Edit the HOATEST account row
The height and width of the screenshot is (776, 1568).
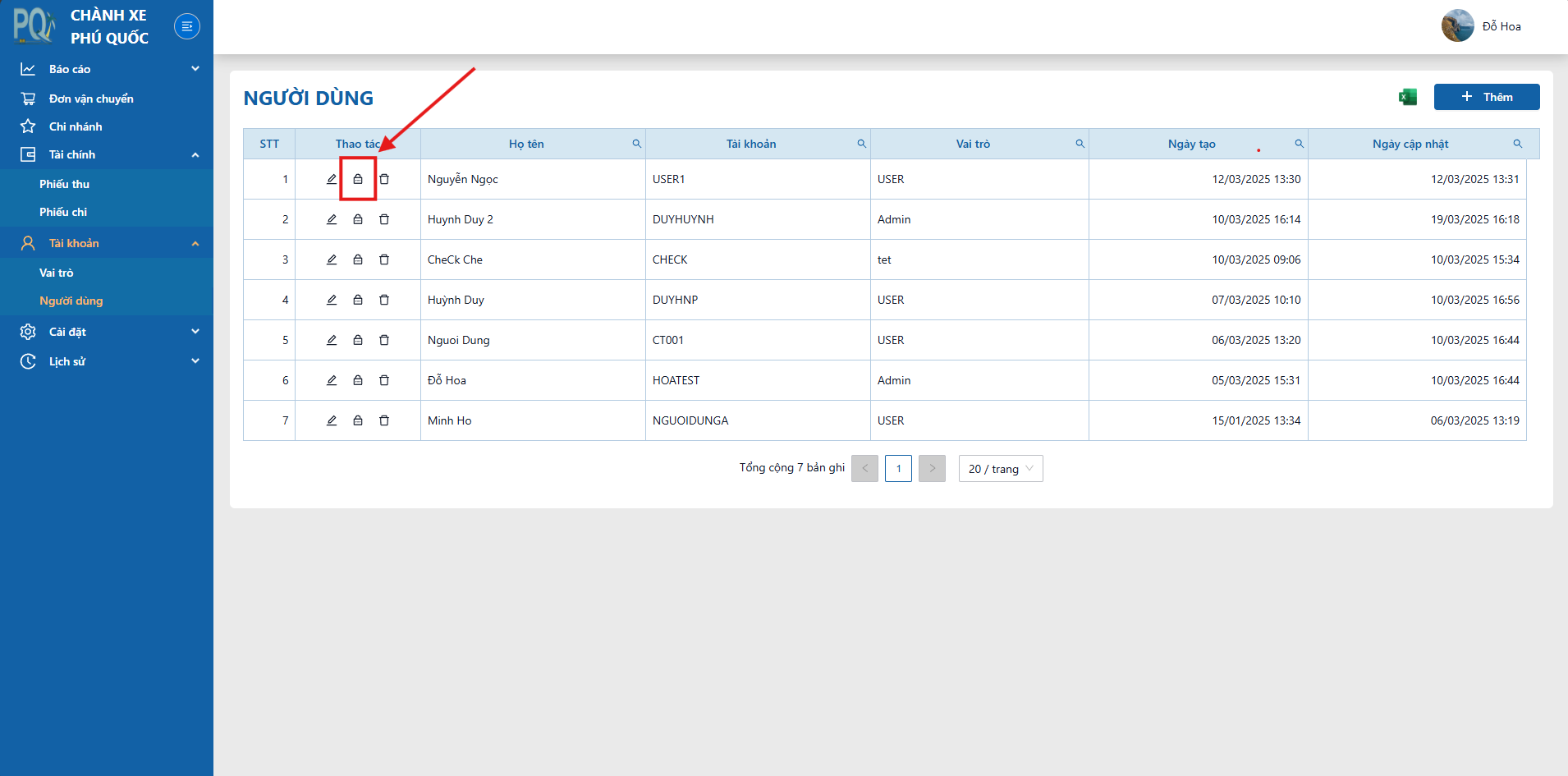(332, 380)
